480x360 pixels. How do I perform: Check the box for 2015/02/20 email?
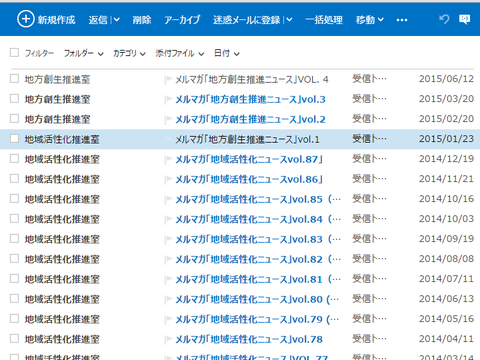click(14, 119)
